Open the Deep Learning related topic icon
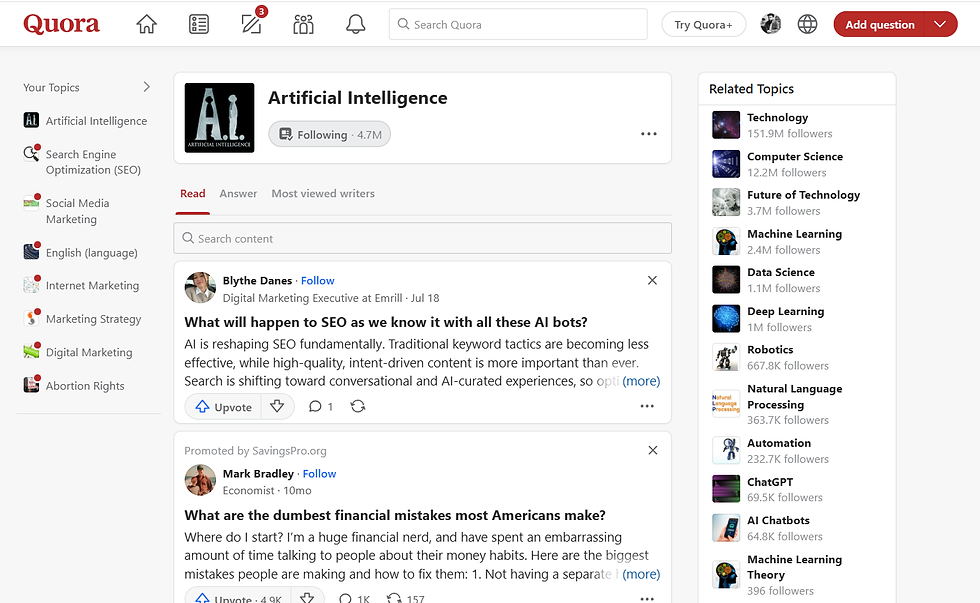The image size is (980, 603). 726,319
